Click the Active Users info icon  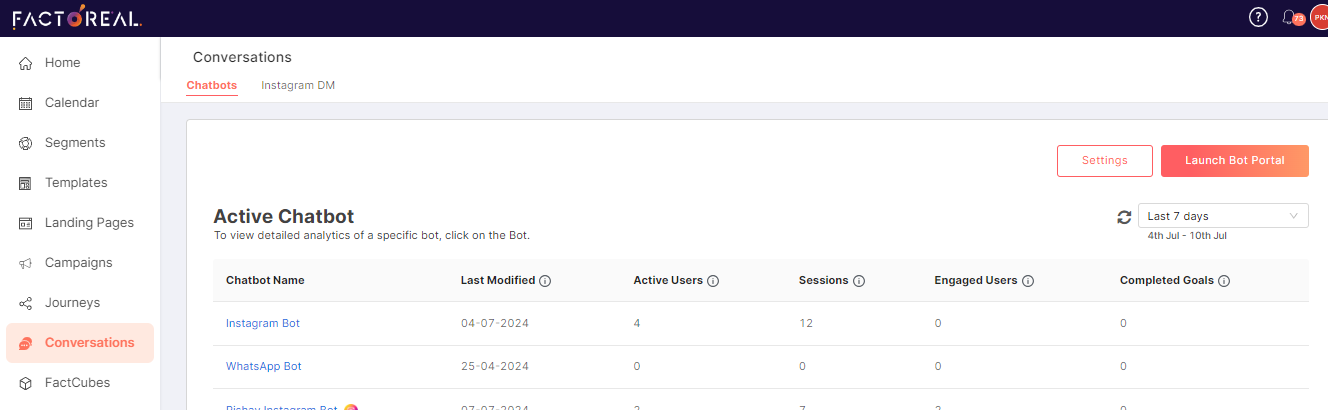713,281
